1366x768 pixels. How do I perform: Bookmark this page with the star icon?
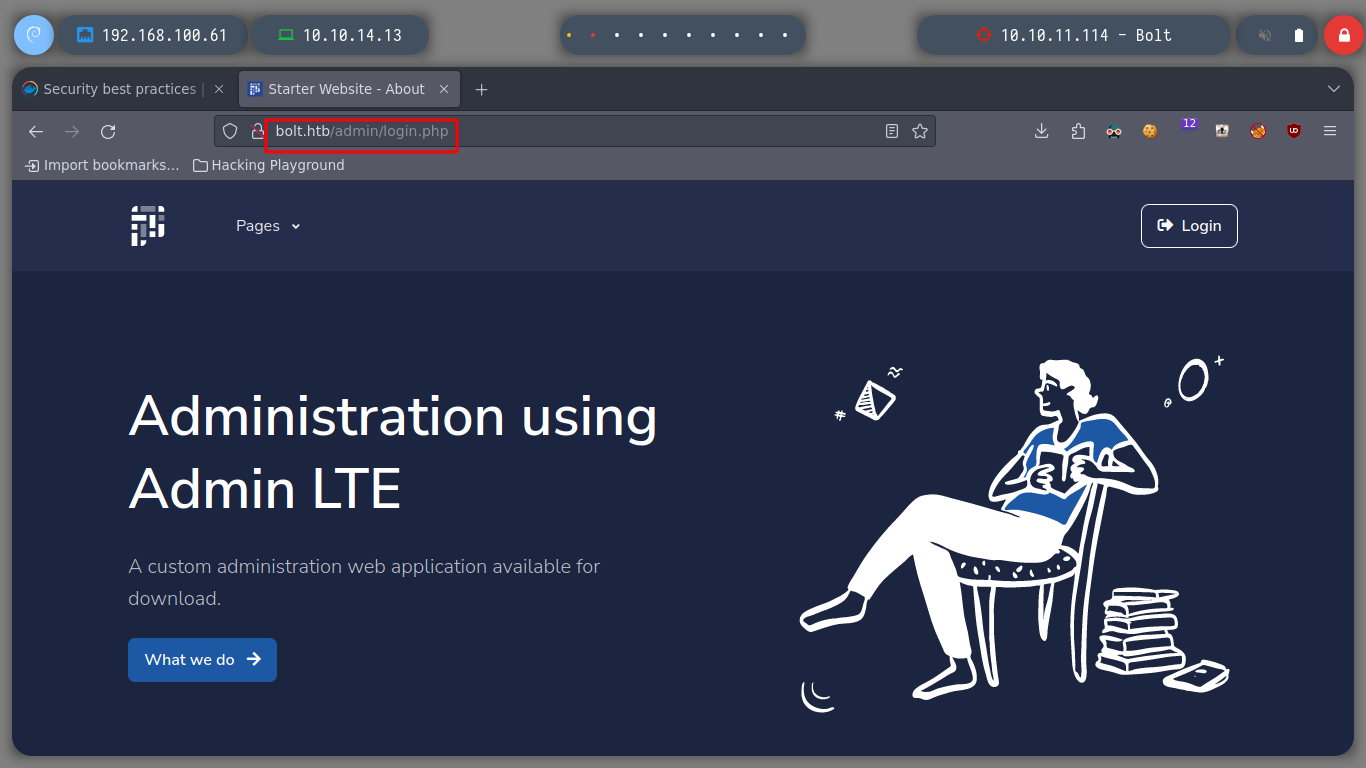(920, 131)
